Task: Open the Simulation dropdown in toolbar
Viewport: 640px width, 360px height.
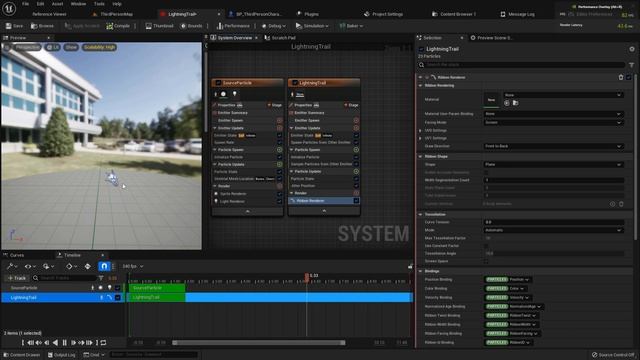Action: pyautogui.click(x=312, y=26)
